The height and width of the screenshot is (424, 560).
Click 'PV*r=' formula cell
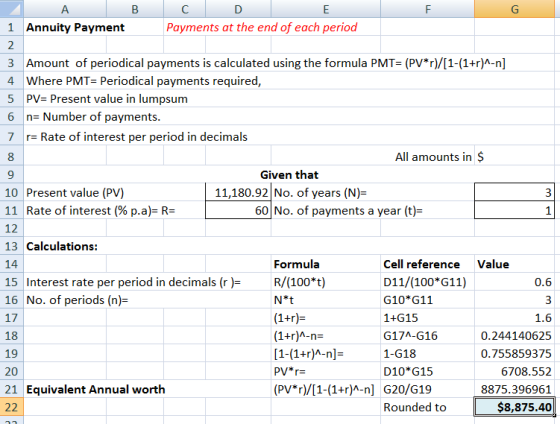(x=290, y=371)
